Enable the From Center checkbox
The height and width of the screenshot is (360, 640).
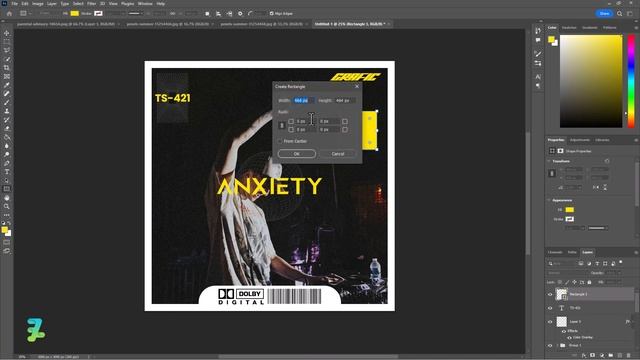point(280,141)
